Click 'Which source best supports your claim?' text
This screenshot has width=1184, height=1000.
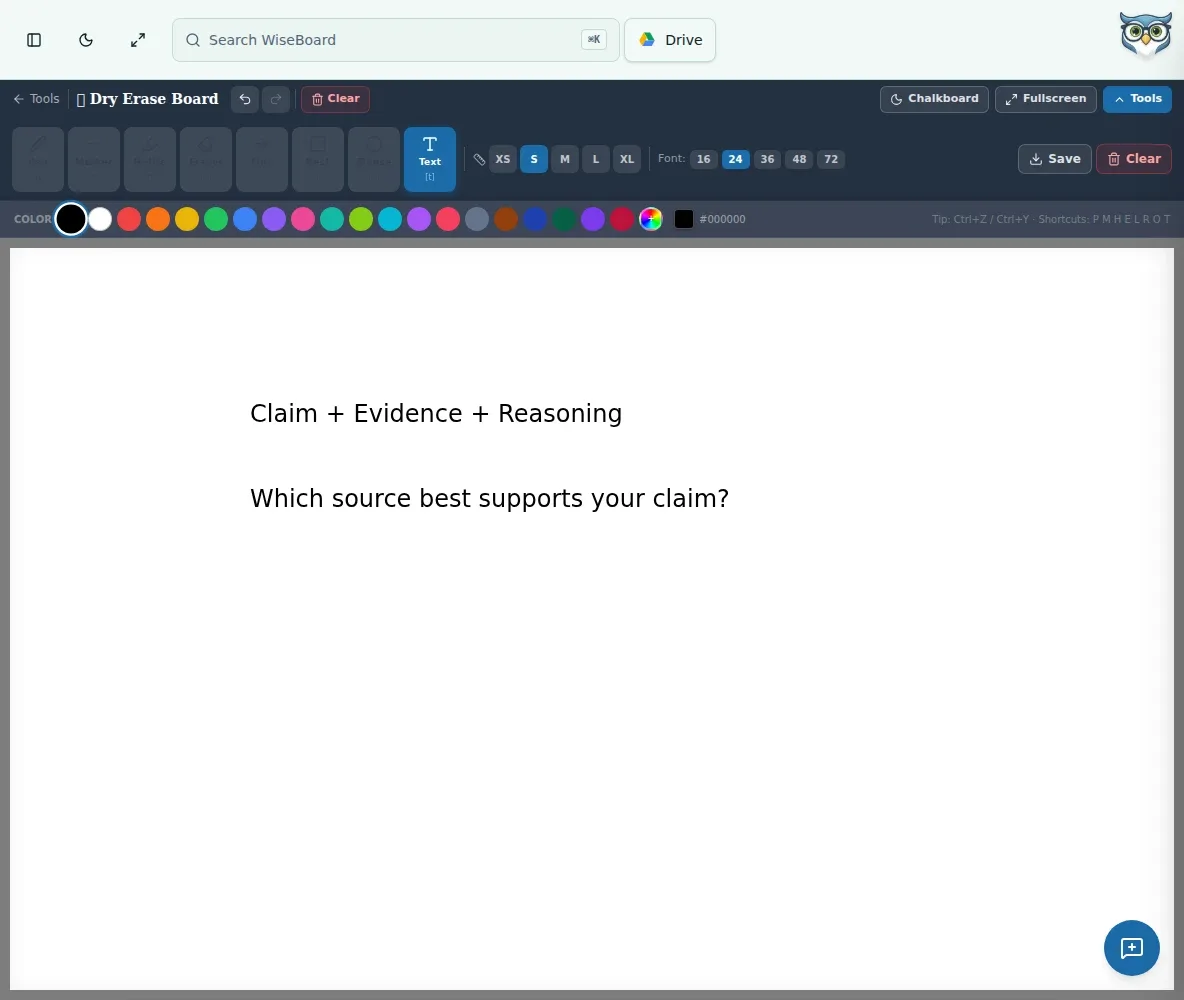click(489, 498)
